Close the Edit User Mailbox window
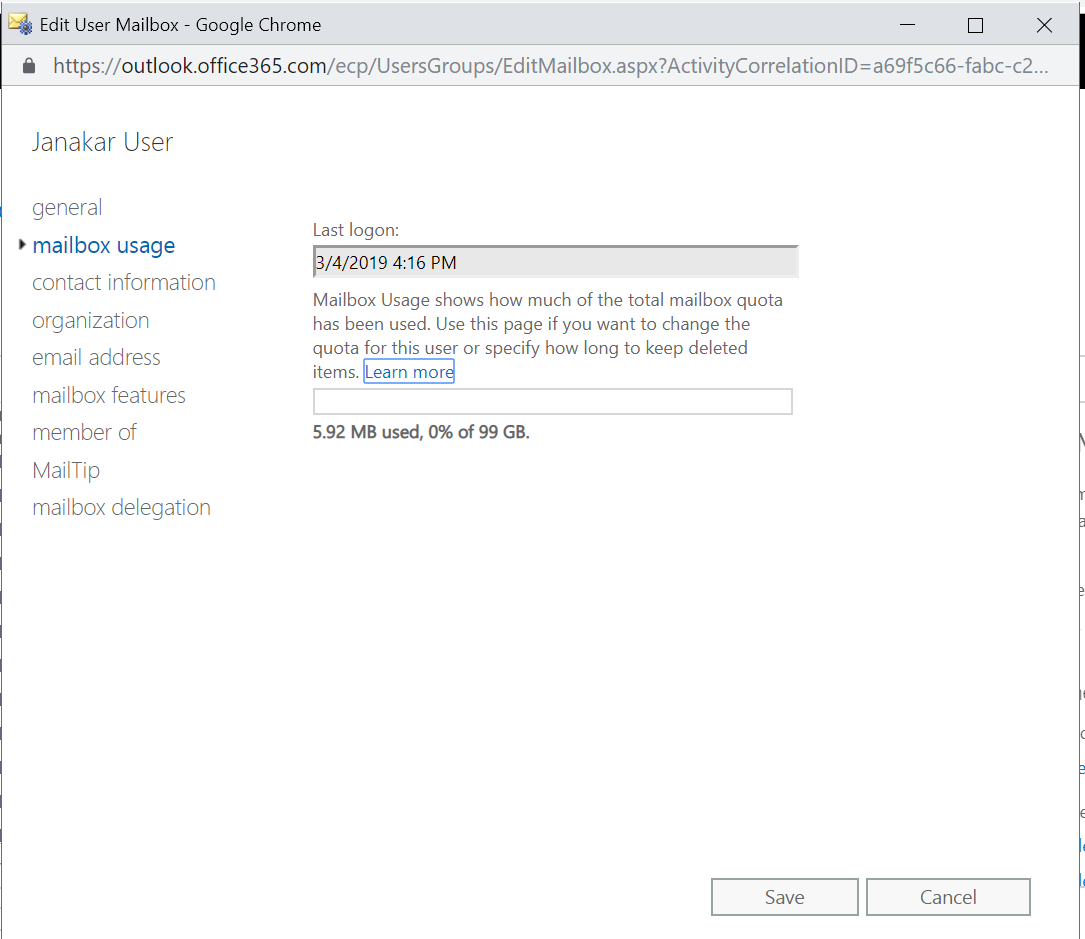Viewport: 1085px width, 939px height. click(1044, 26)
